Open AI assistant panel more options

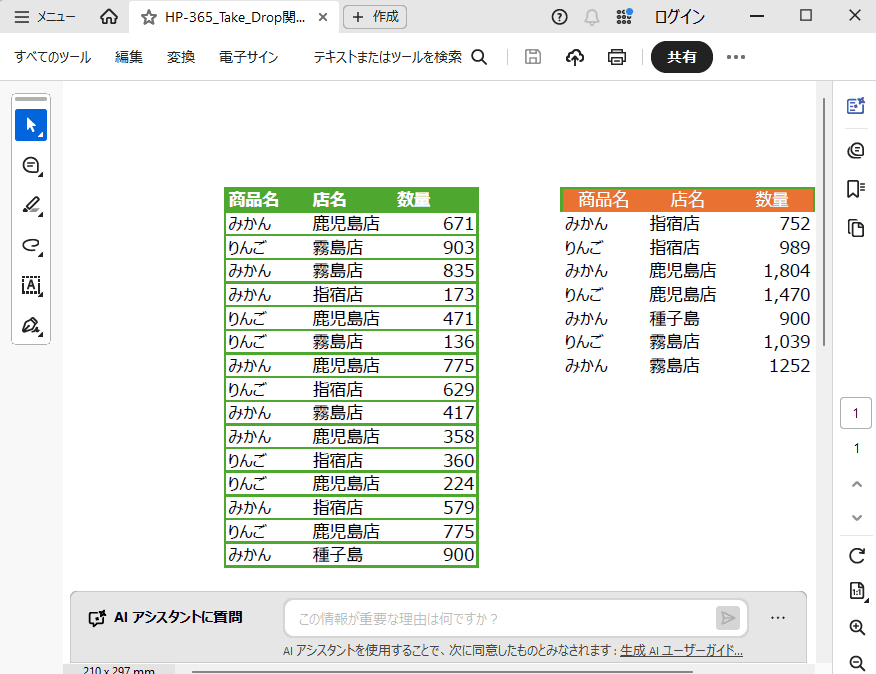[778, 618]
